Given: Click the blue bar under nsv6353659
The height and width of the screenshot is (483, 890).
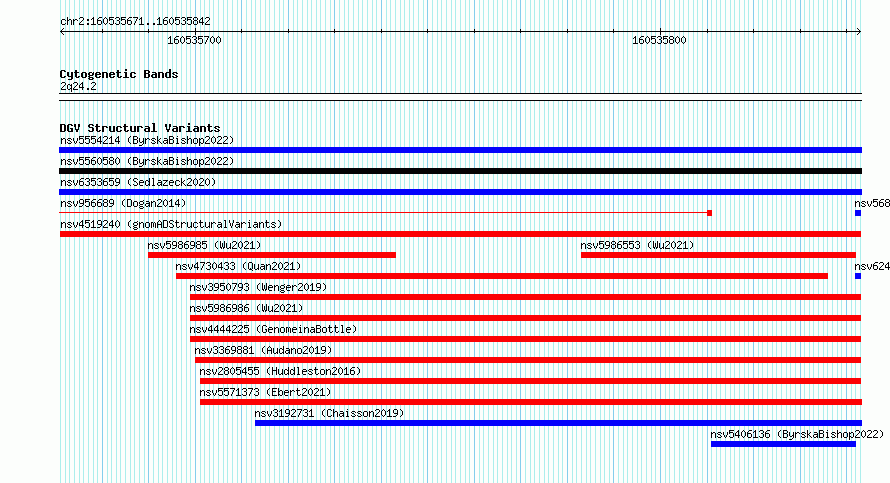Looking at the screenshot, I should [x=460, y=192].
